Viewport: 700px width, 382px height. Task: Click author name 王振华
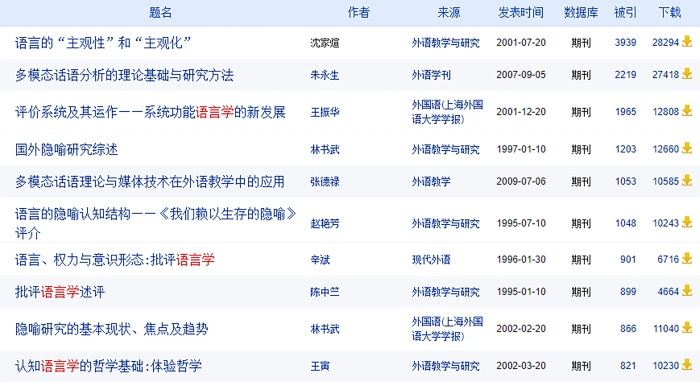click(325, 112)
